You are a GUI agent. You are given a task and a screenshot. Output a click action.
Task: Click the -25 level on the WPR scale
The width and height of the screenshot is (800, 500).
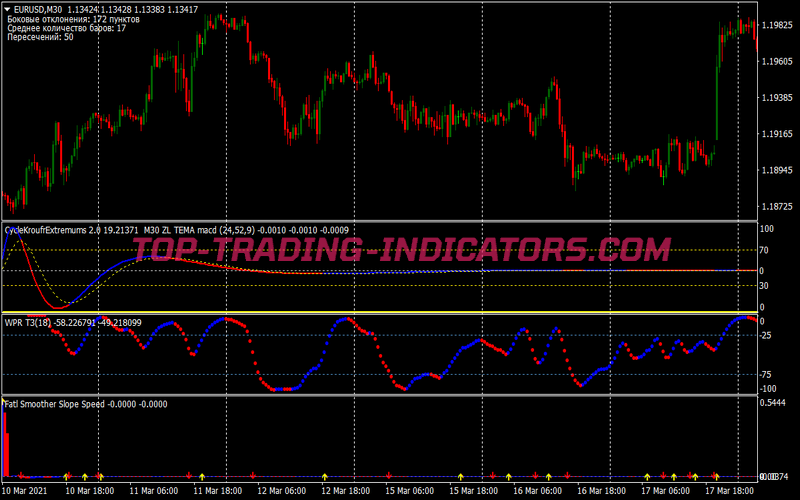pyautogui.click(x=765, y=335)
